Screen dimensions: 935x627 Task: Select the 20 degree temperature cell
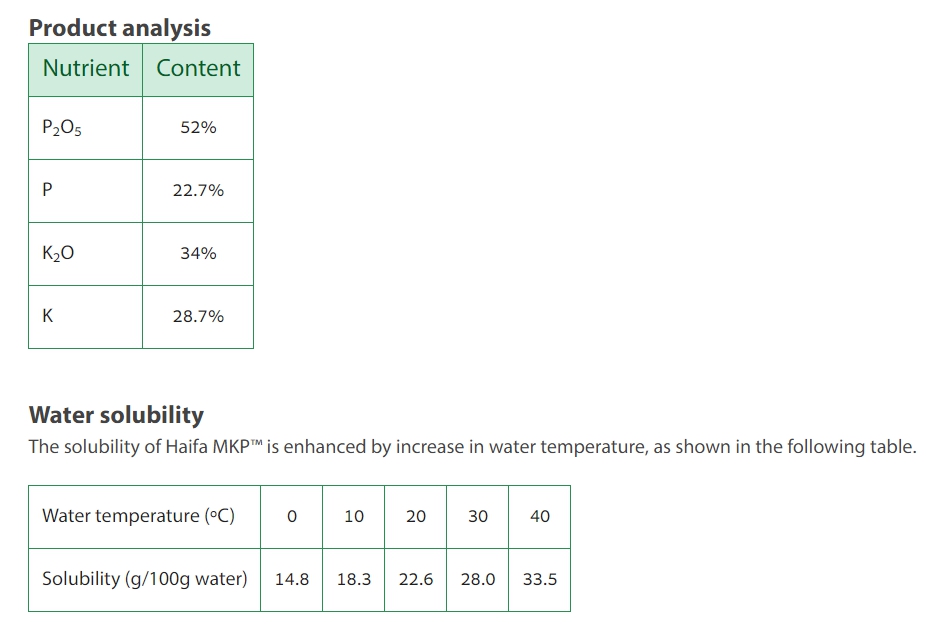click(x=416, y=517)
